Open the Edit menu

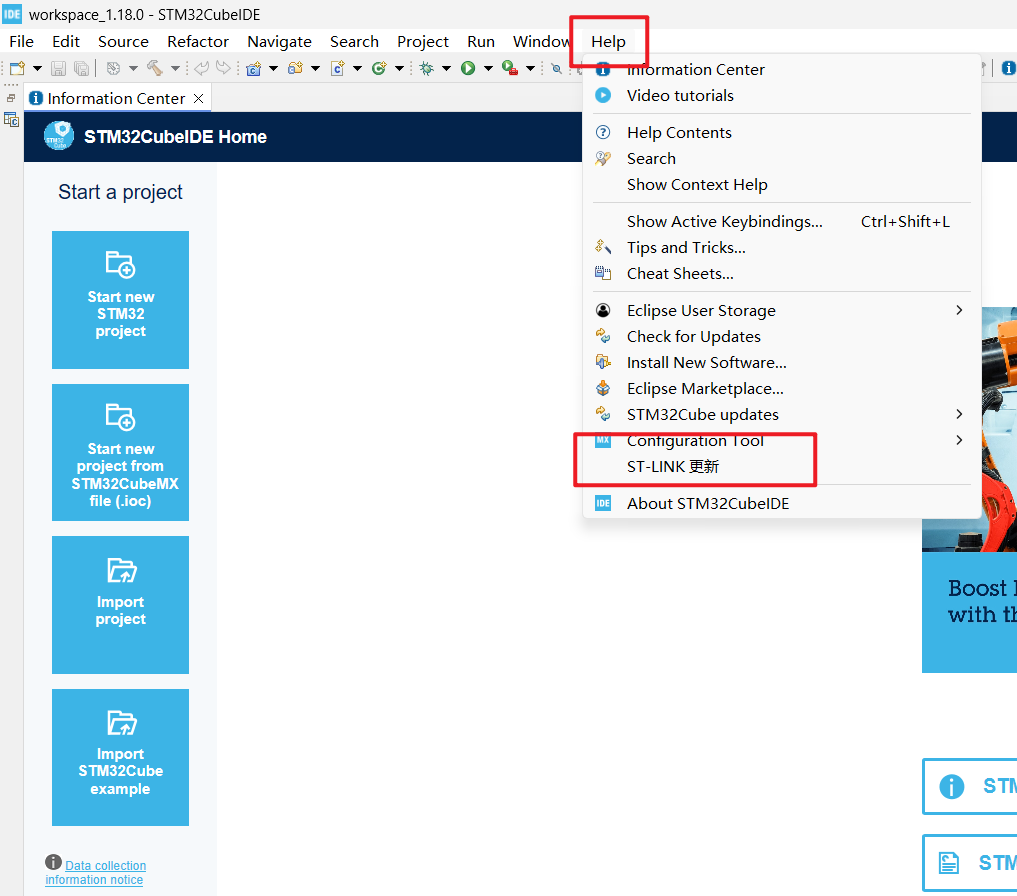click(x=66, y=42)
